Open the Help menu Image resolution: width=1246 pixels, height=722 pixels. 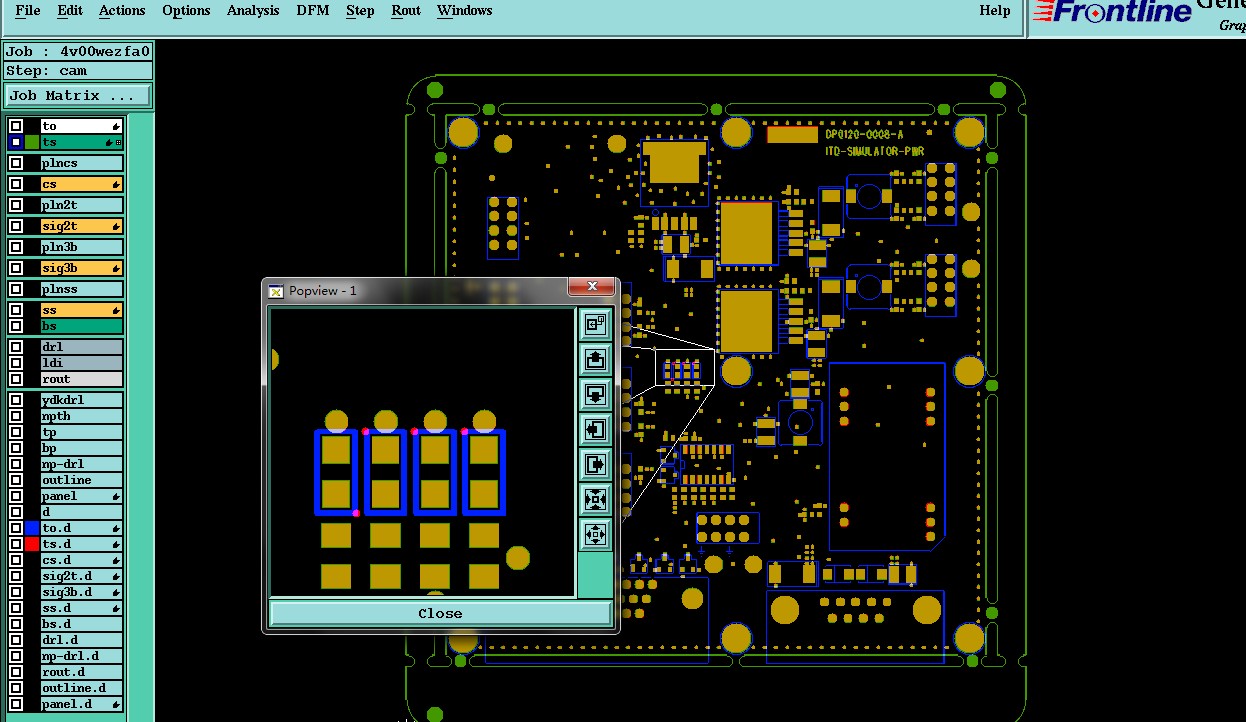pyautogui.click(x=994, y=10)
